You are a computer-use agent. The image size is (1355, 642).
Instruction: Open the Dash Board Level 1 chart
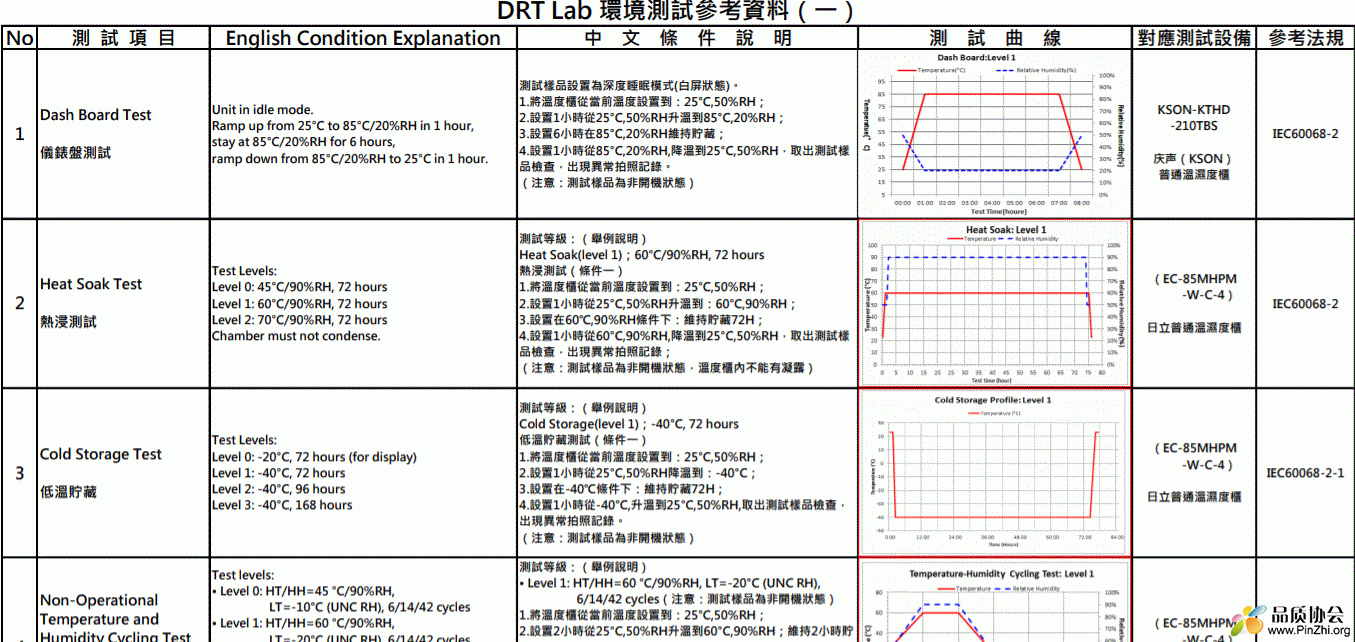994,134
